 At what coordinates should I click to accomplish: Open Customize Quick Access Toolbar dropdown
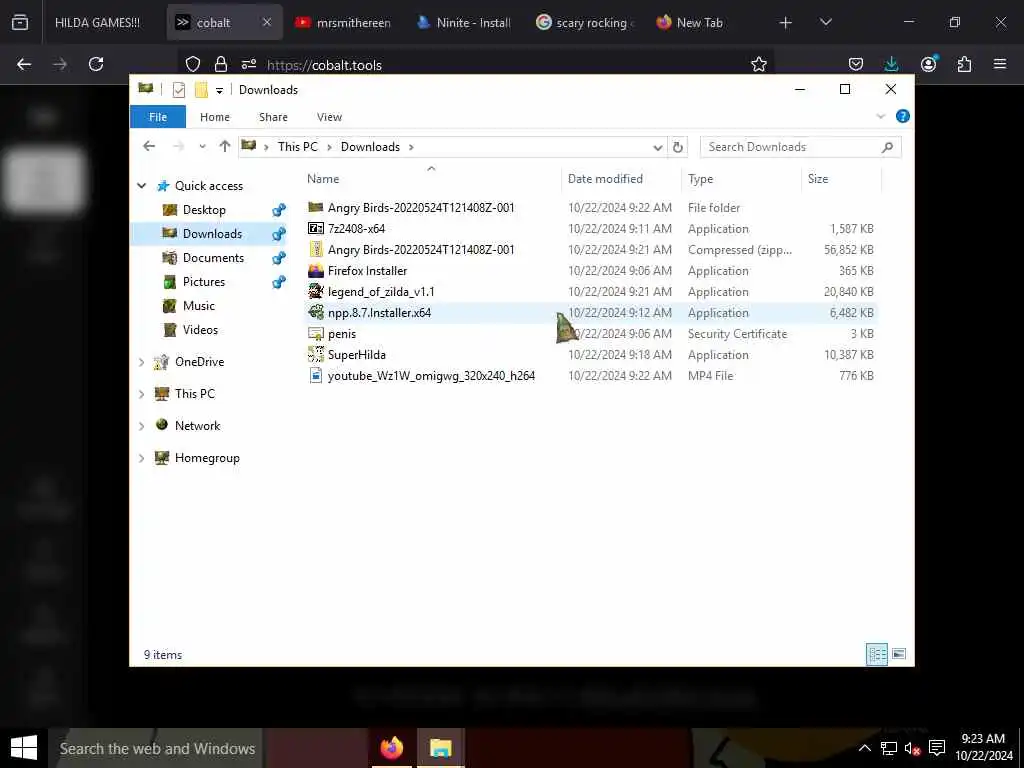[x=219, y=91]
